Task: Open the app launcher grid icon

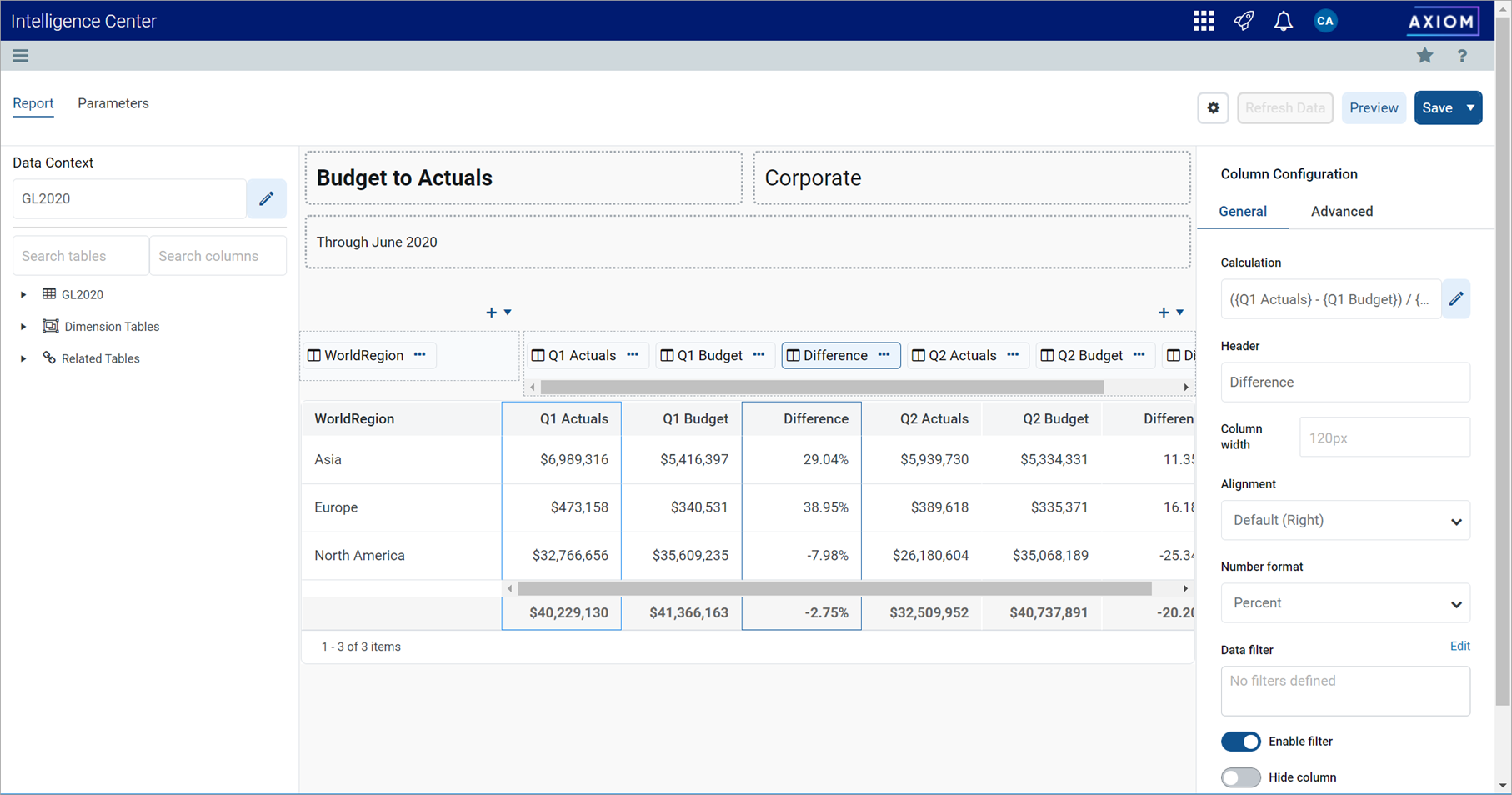Action: point(1203,21)
